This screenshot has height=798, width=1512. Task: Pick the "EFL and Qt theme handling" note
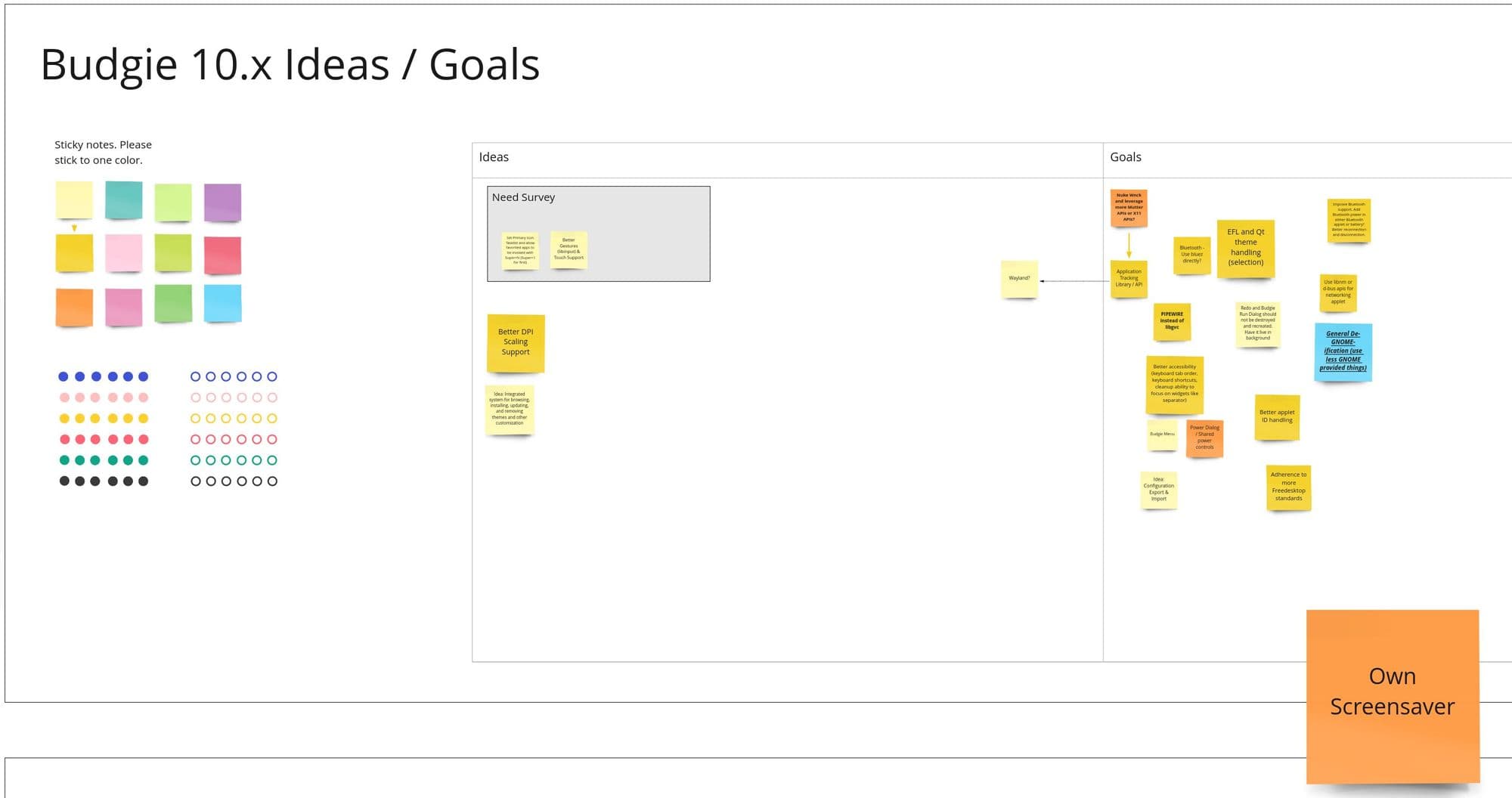click(x=1246, y=249)
